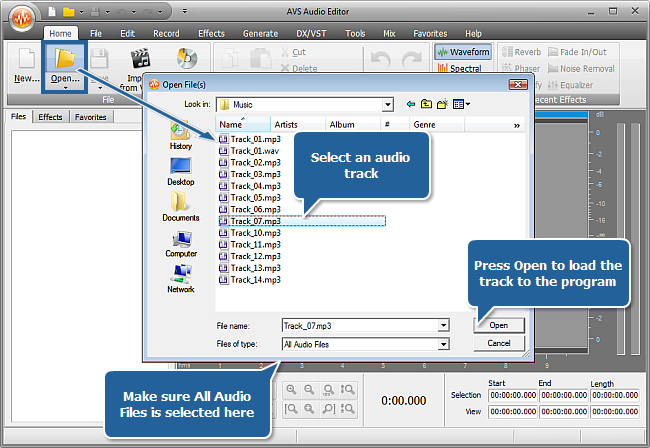The width and height of the screenshot is (650, 448).
Task: Click the Selection Start time field
Action: [x=513, y=395]
